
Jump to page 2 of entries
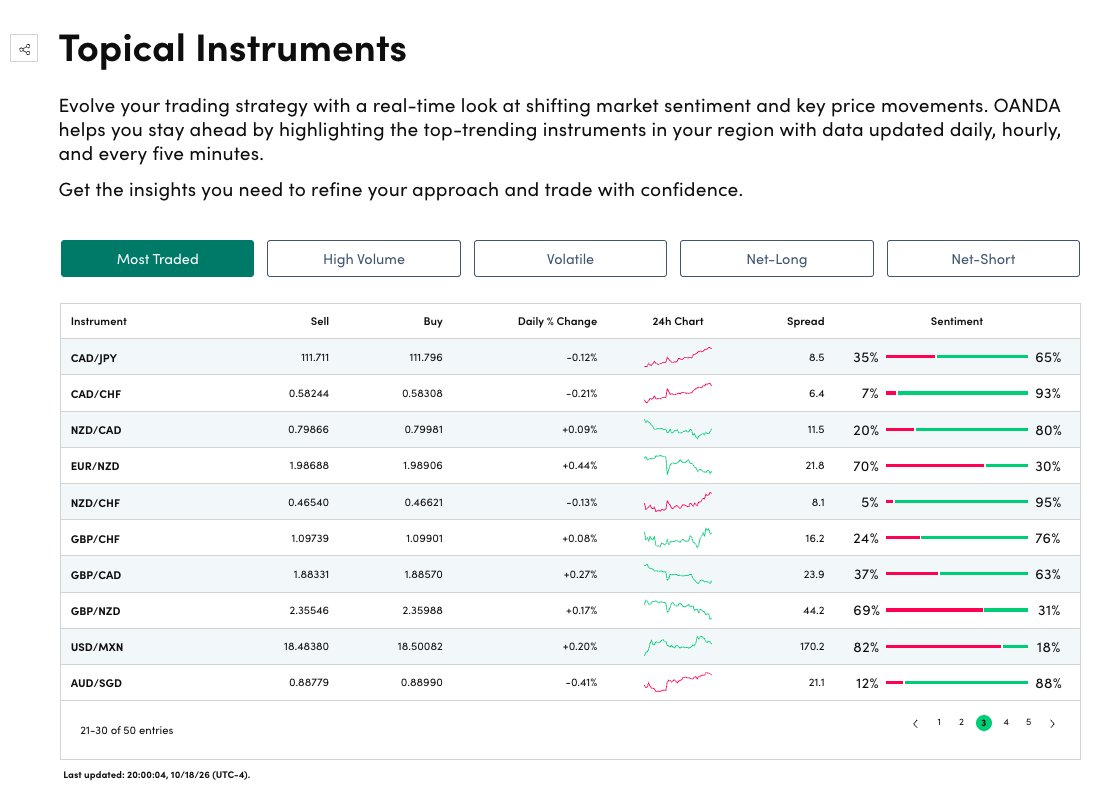pyautogui.click(x=961, y=722)
